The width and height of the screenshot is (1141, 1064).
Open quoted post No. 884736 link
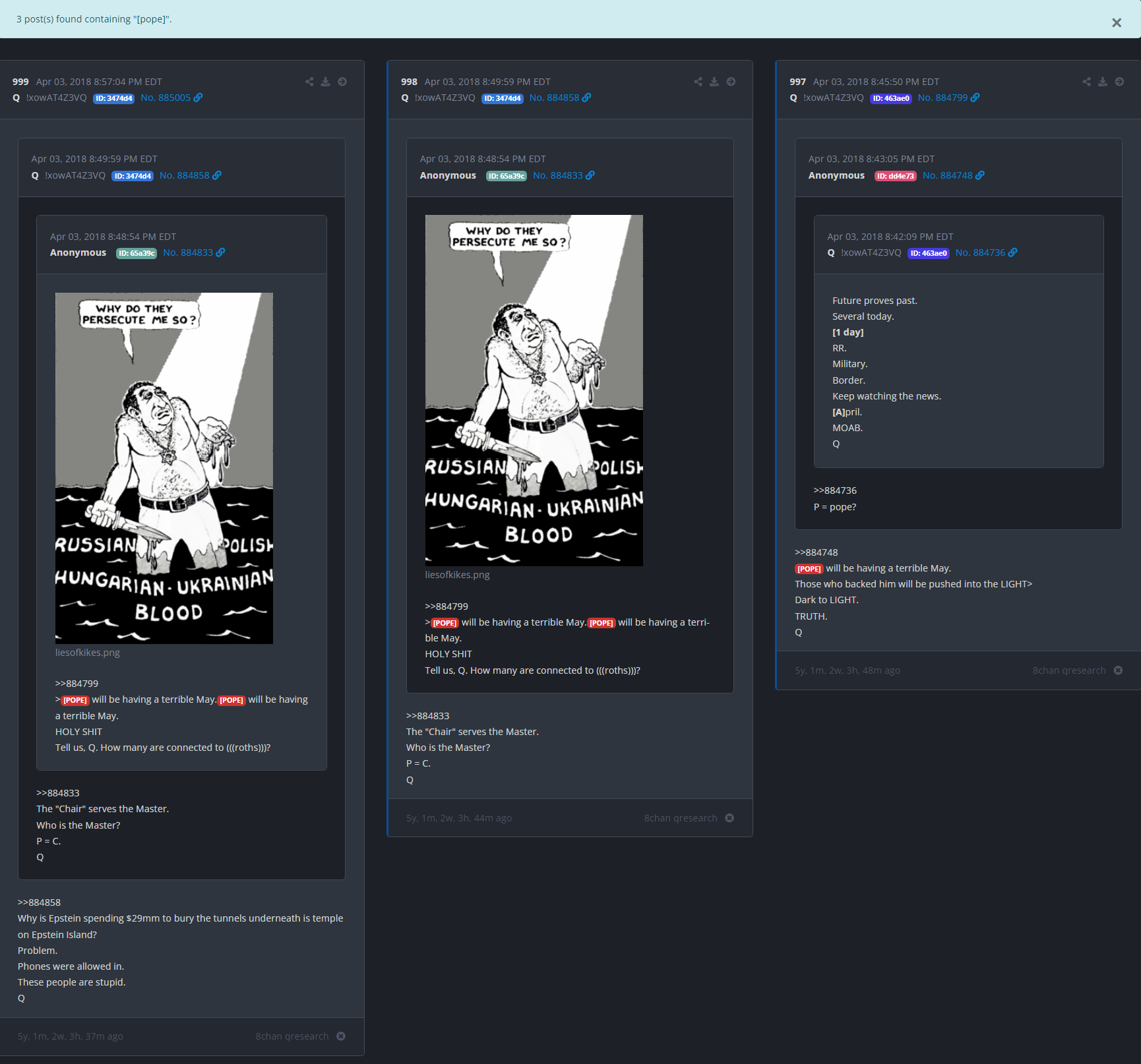pos(981,252)
